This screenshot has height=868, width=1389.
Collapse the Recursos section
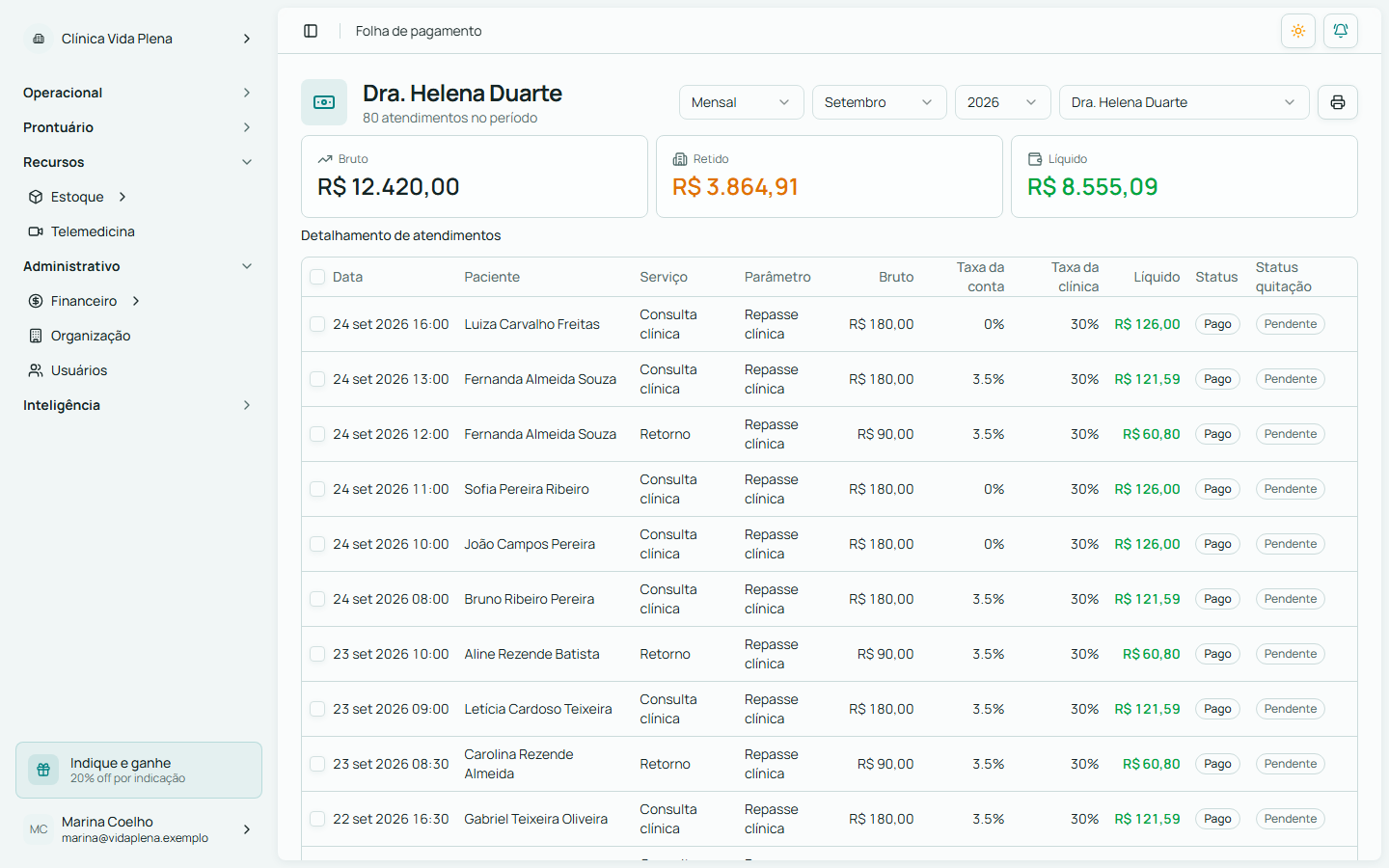[139, 162]
